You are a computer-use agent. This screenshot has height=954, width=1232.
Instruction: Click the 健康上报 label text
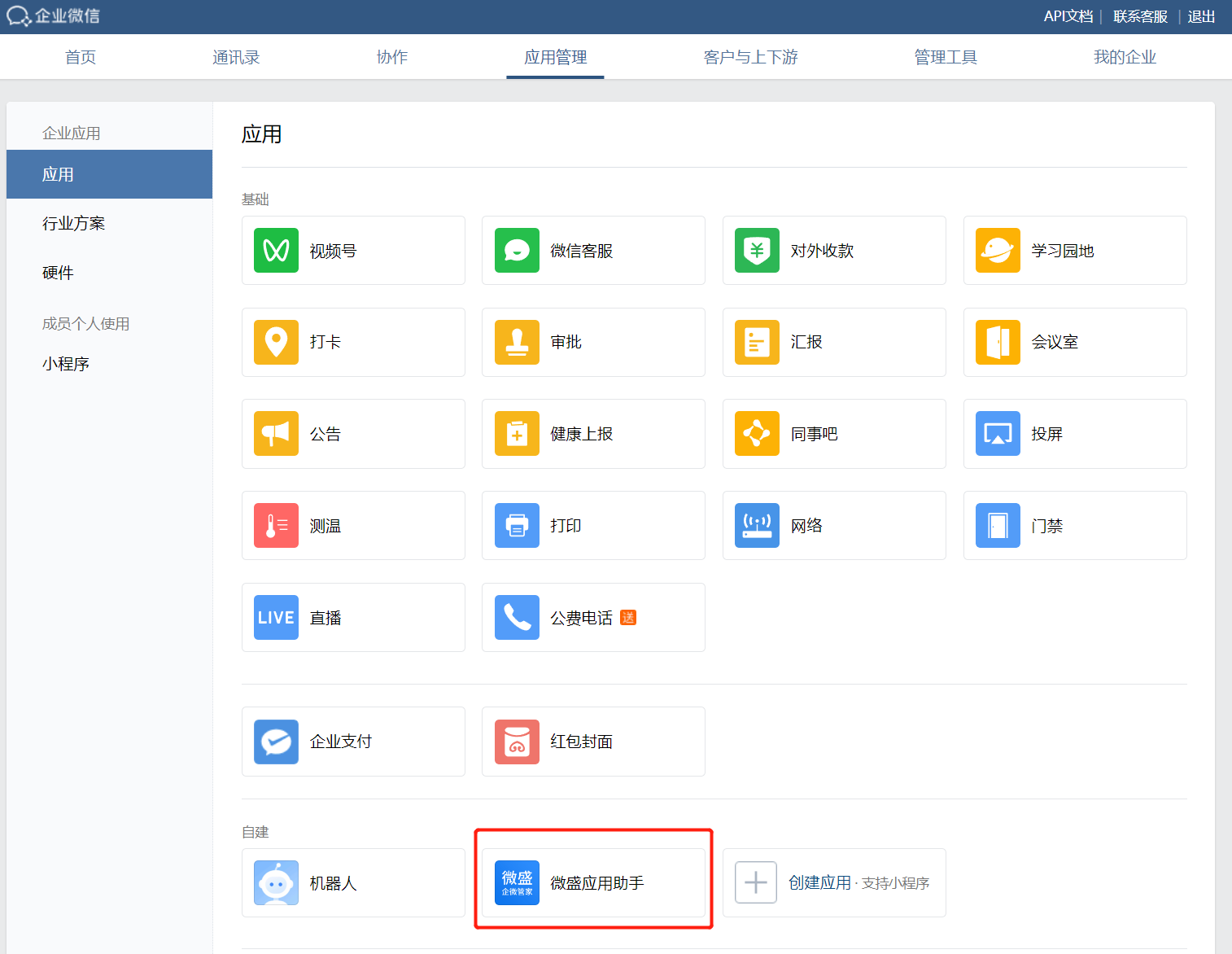581,434
